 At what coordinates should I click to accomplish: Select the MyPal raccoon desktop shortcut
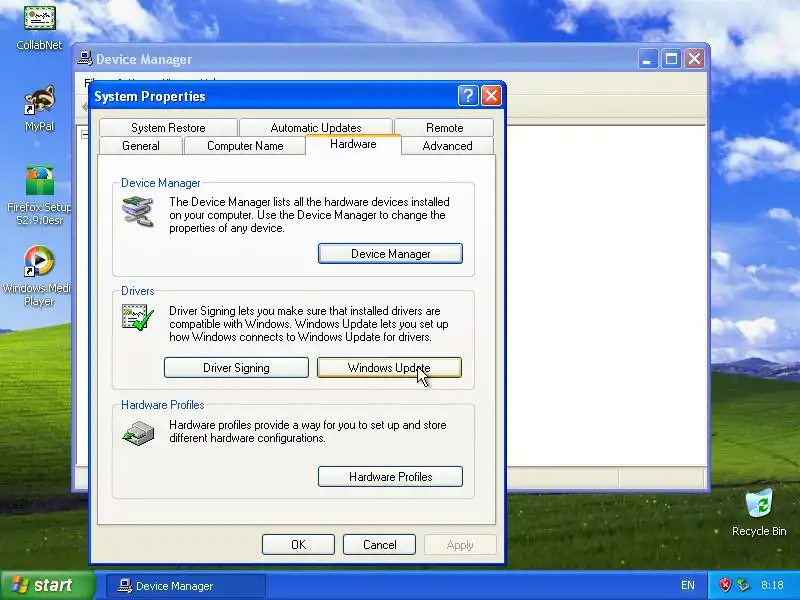(39, 100)
